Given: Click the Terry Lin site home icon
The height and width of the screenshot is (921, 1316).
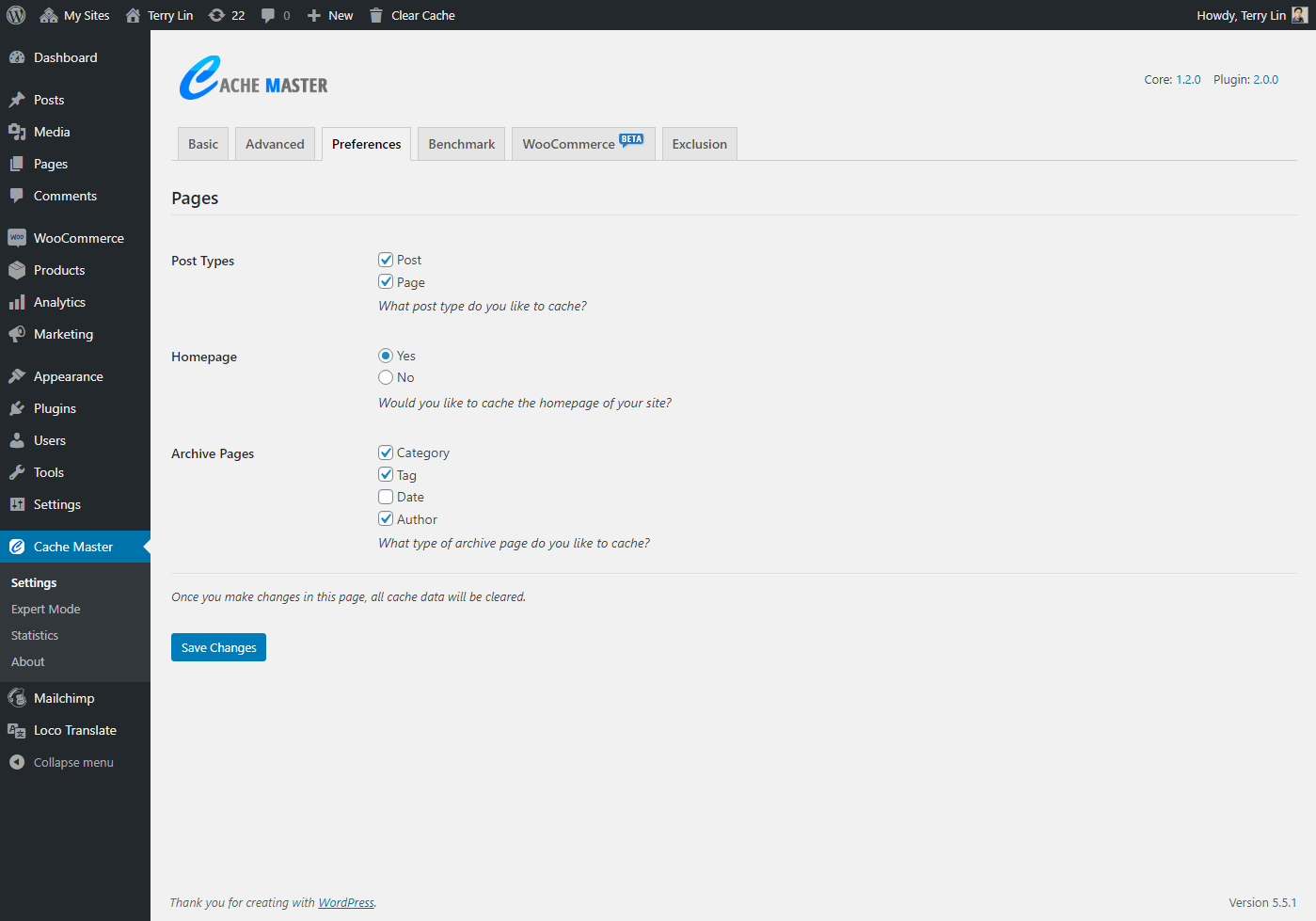Looking at the screenshot, I should click(x=133, y=15).
